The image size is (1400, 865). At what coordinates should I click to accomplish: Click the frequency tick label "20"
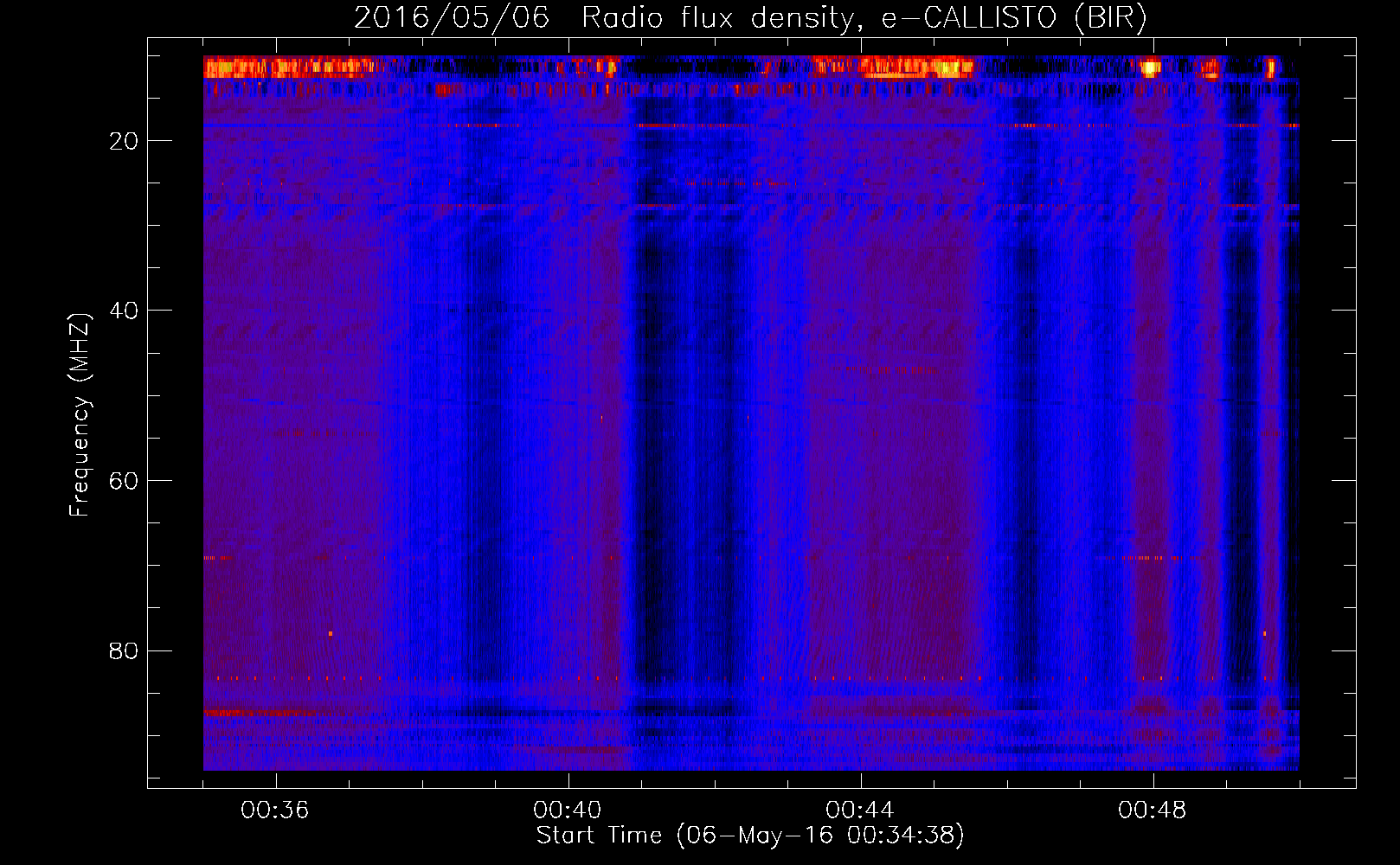tap(125, 141)
